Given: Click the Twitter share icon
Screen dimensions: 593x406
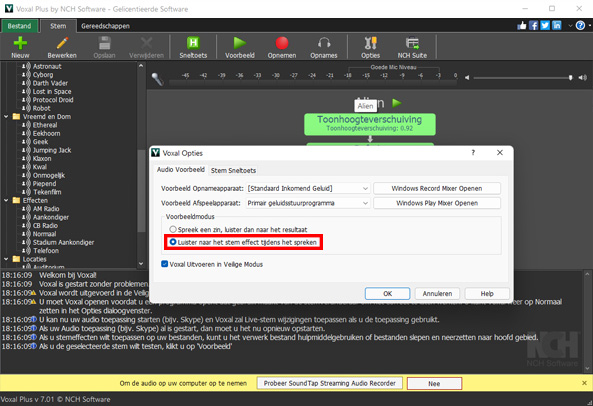Looking at the screenshot, I should [545, 25].
